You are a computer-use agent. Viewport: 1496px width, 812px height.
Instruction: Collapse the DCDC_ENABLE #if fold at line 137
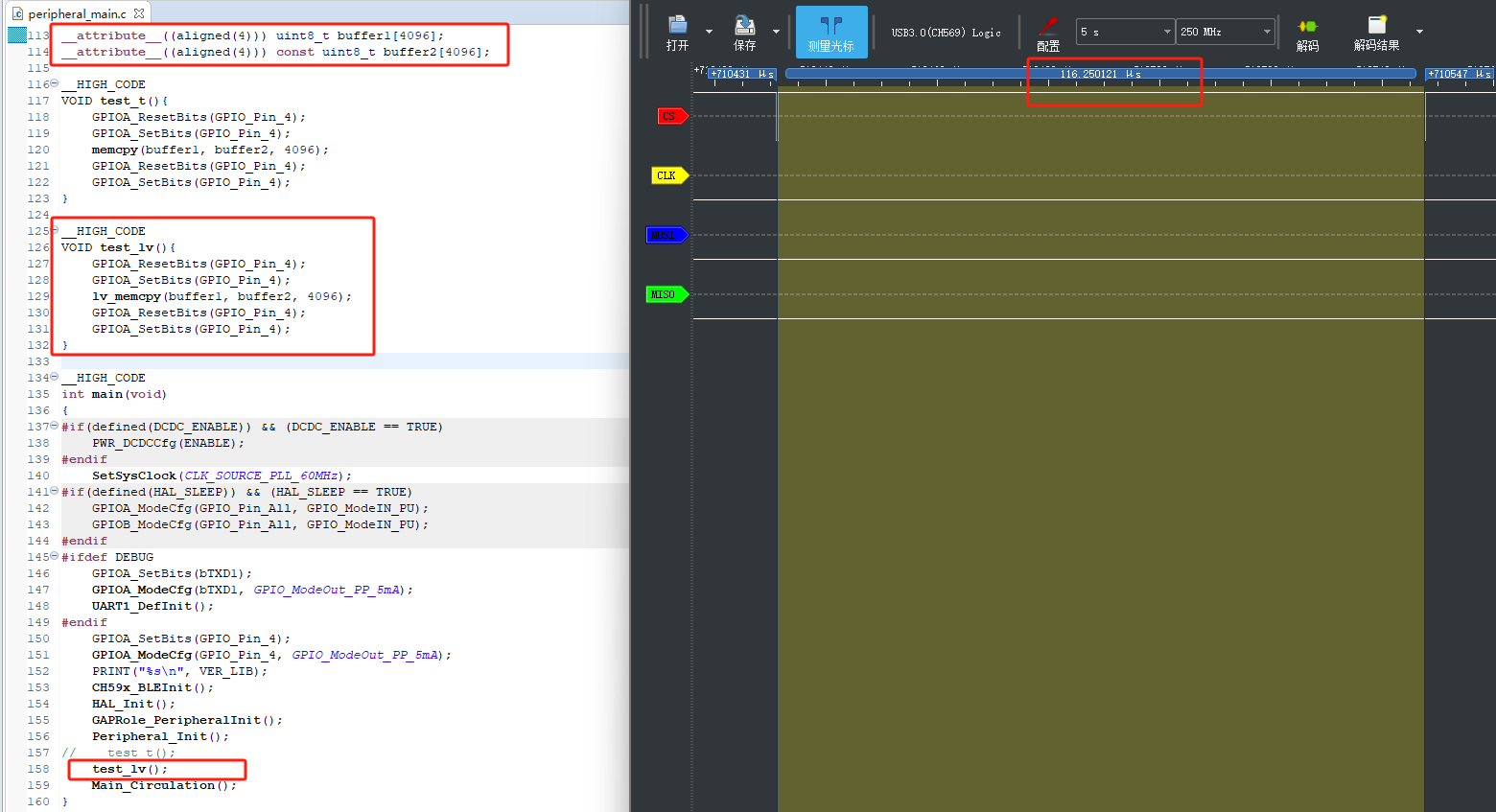coord(55,426)
